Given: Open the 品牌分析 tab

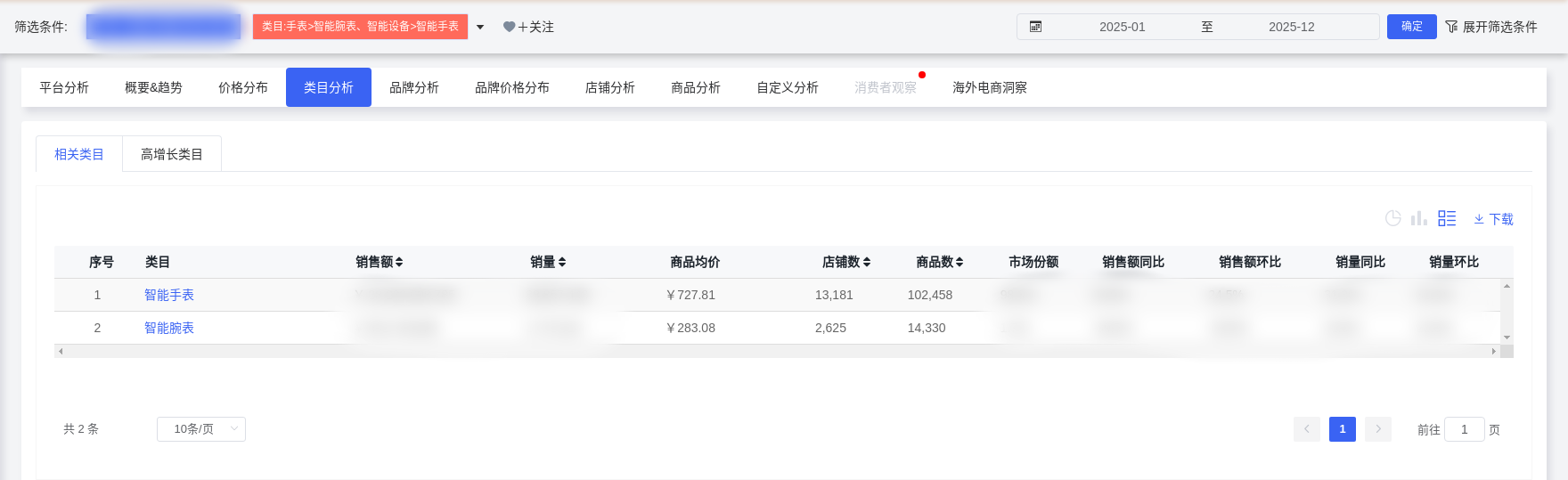Looking at the screenshot, I should (414, 87).
